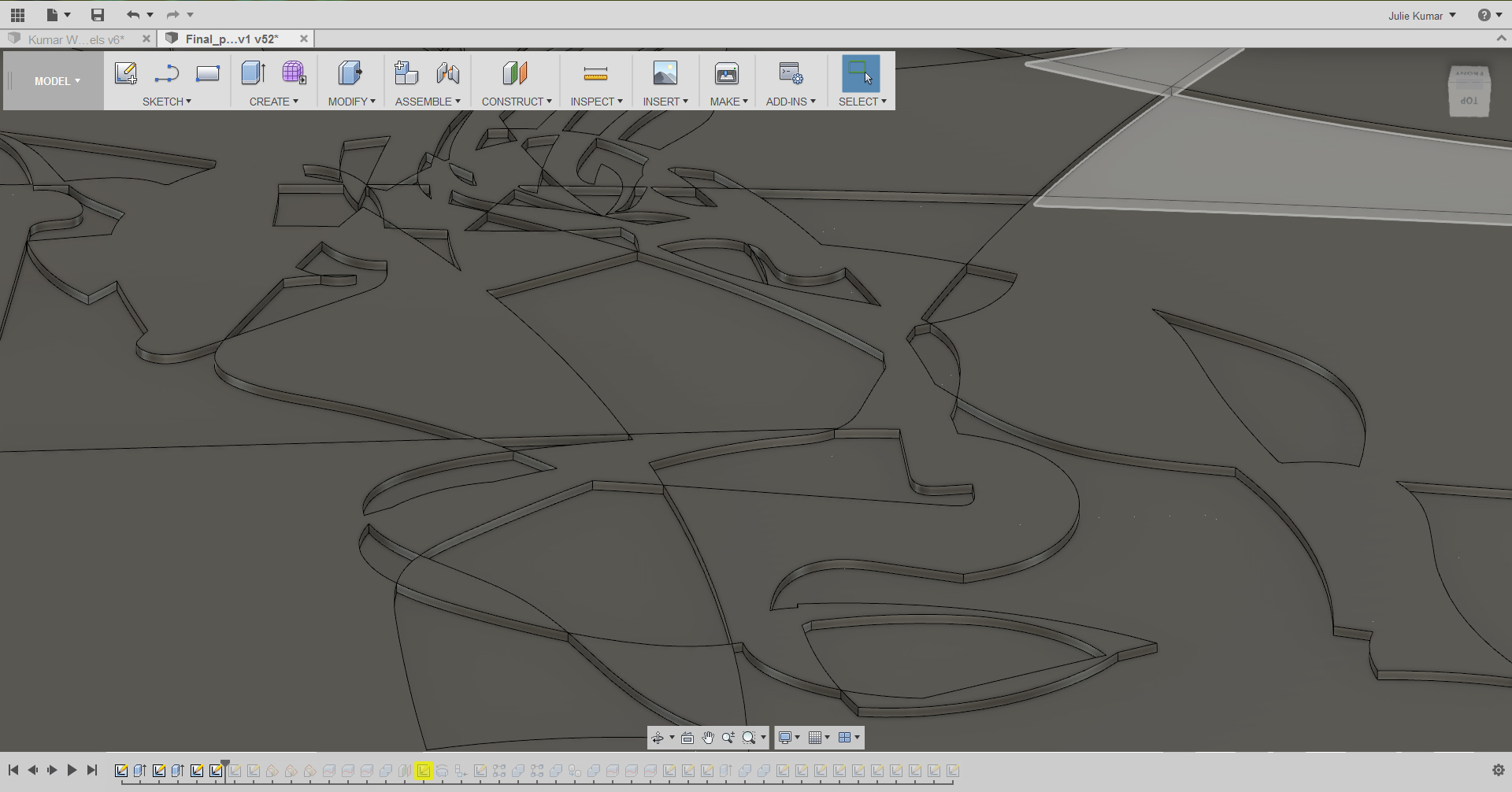Play the timeline history
The height and width of the screenshot is (792, 1512).
(72, 770)
